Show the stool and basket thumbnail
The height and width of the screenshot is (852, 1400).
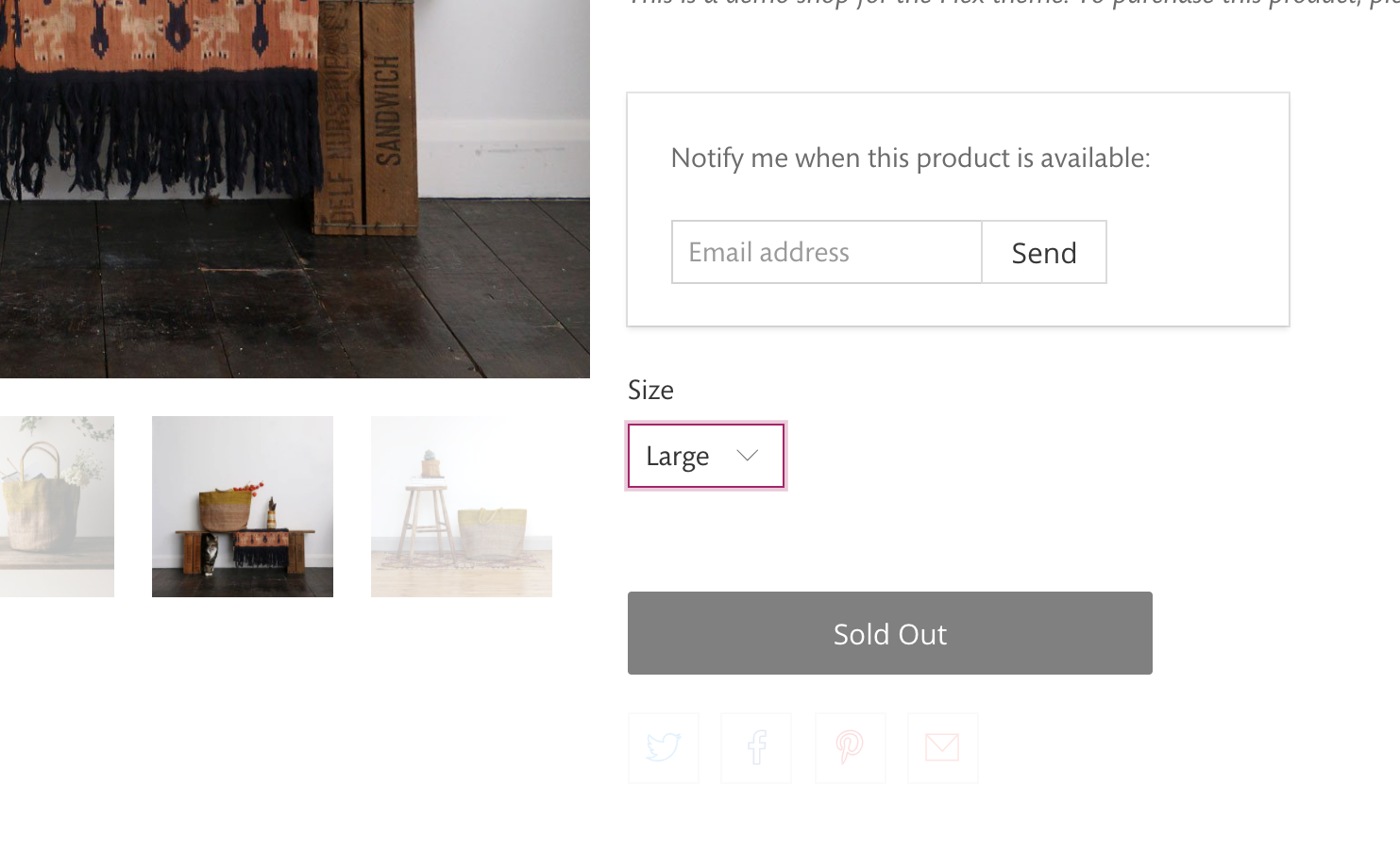pos(462,507)
